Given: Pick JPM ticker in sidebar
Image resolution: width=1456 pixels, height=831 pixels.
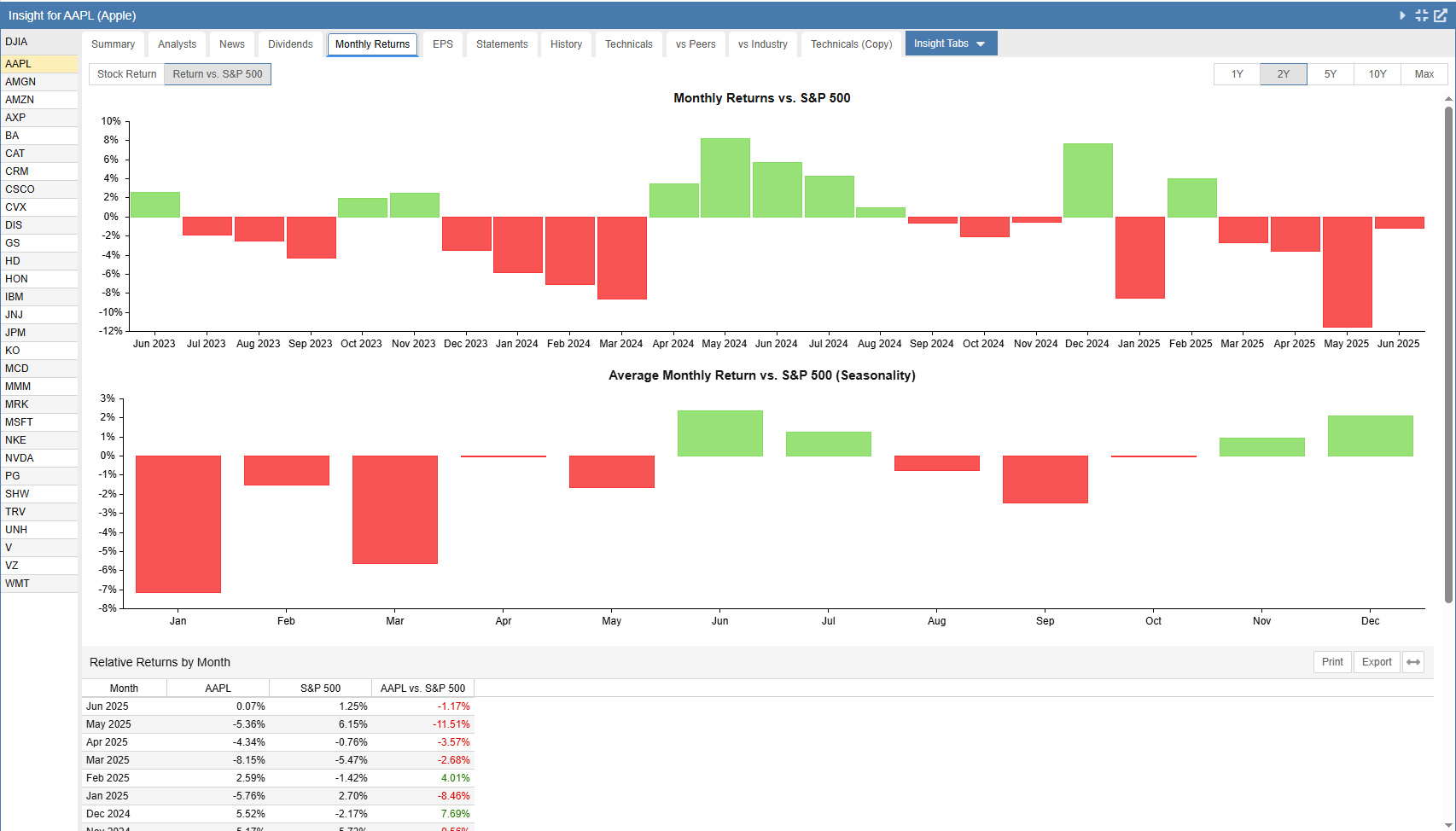Looking at the screenshot, I should tap(39, 333).
